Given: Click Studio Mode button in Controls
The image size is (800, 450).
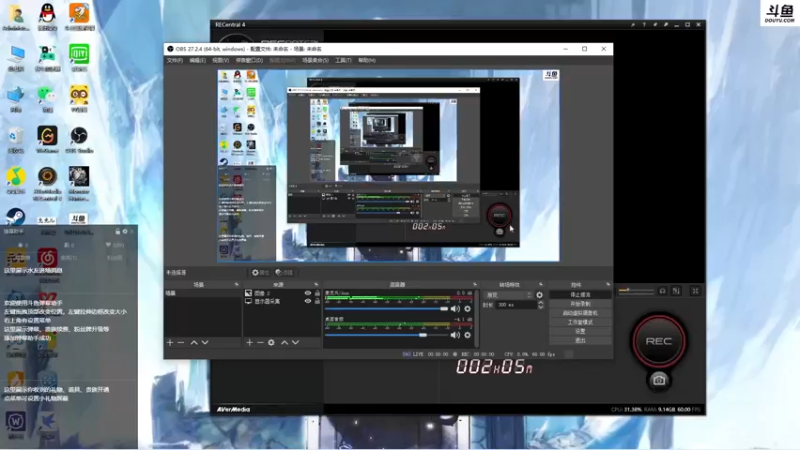Looking at the screenshot, I should (580, 322).
